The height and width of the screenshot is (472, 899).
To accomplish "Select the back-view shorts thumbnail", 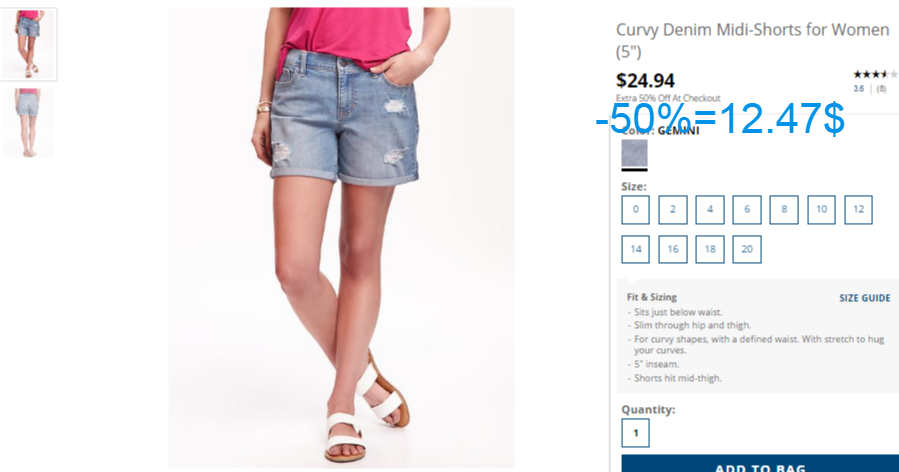I will click(29, 123).
